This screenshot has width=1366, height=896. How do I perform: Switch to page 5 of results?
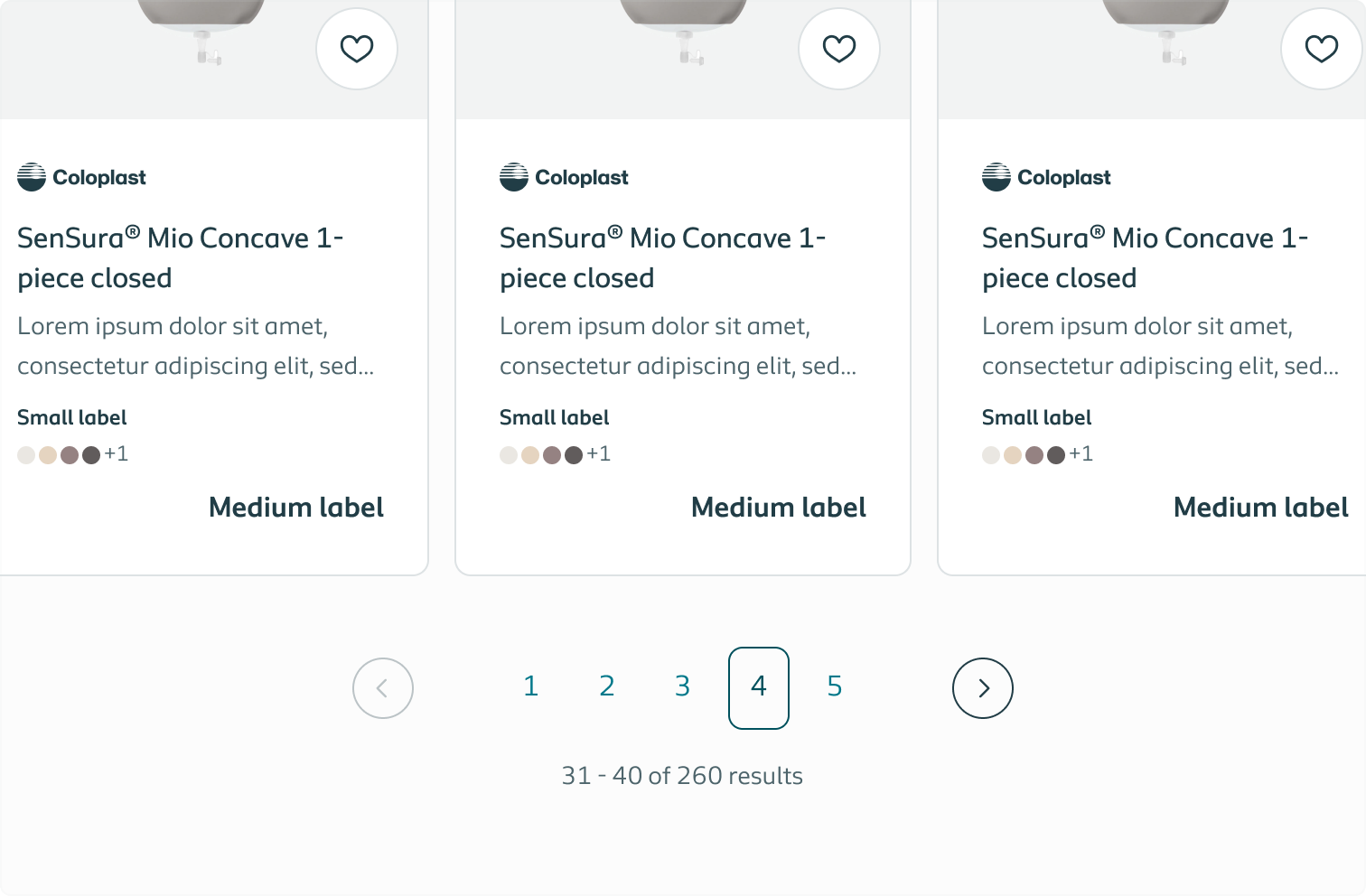(x=834, y=686)
